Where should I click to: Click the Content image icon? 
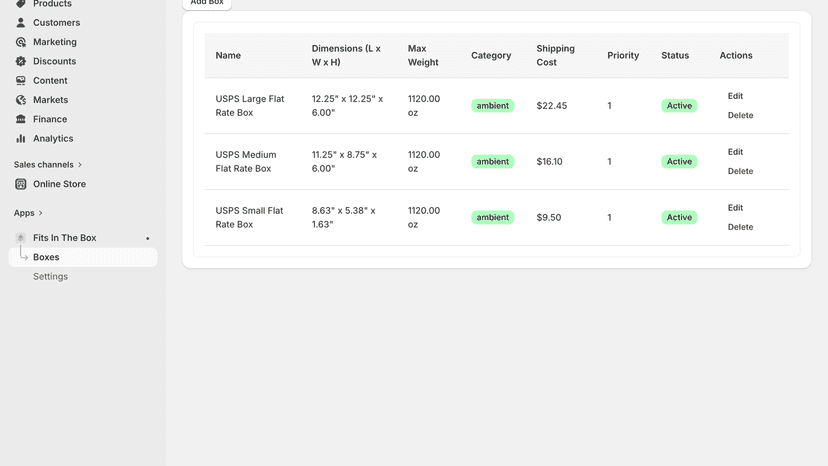click(21, 80)
